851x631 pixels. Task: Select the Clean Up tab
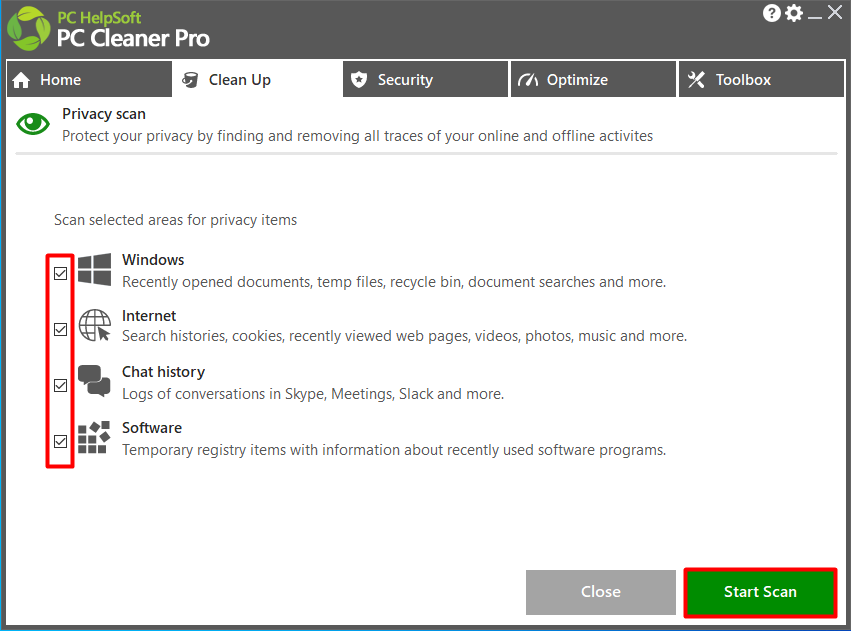pos(257,79)
